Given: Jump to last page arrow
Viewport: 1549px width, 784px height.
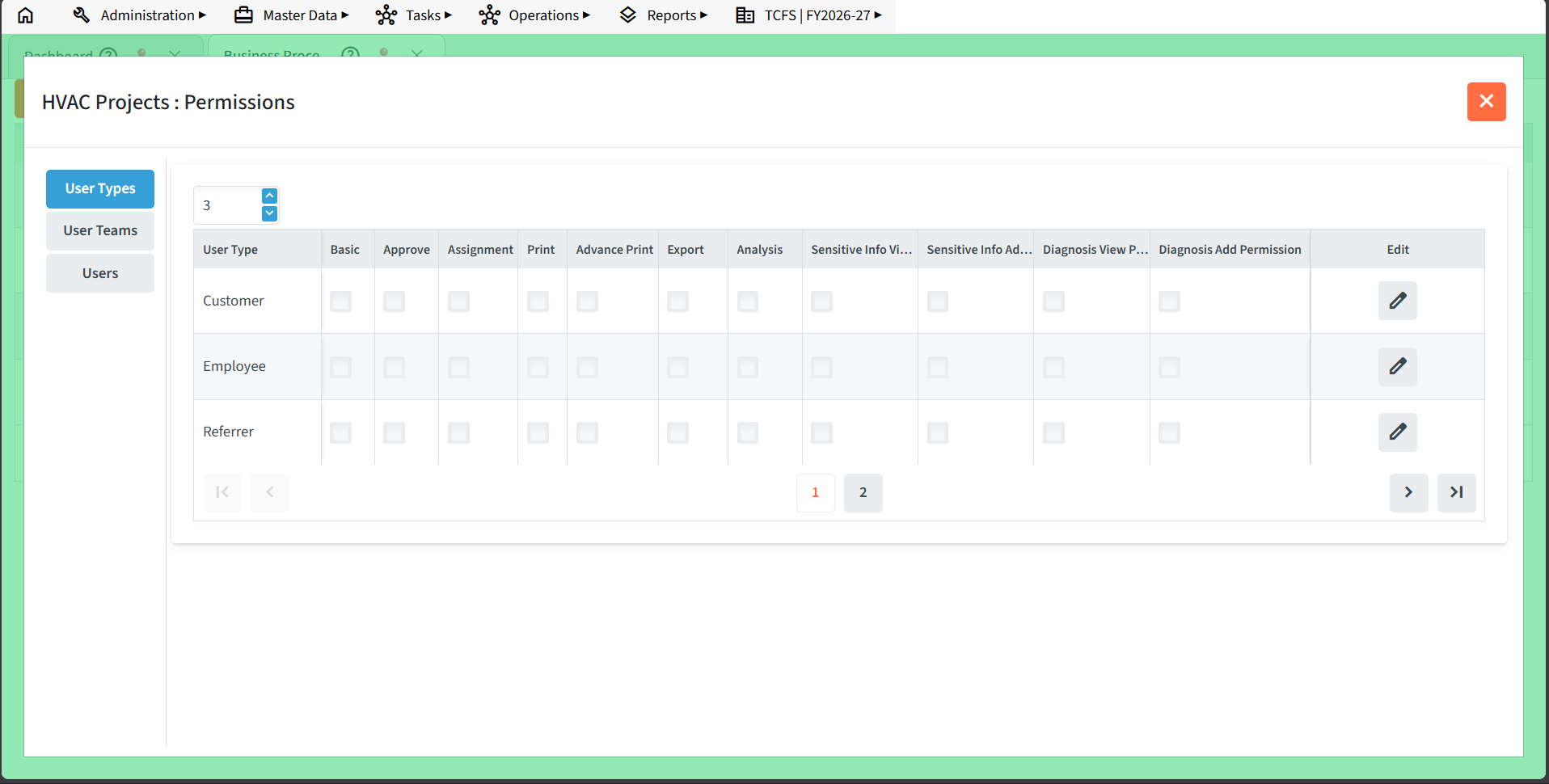Looking at the screenshot, I should [x=1457, y=492].
